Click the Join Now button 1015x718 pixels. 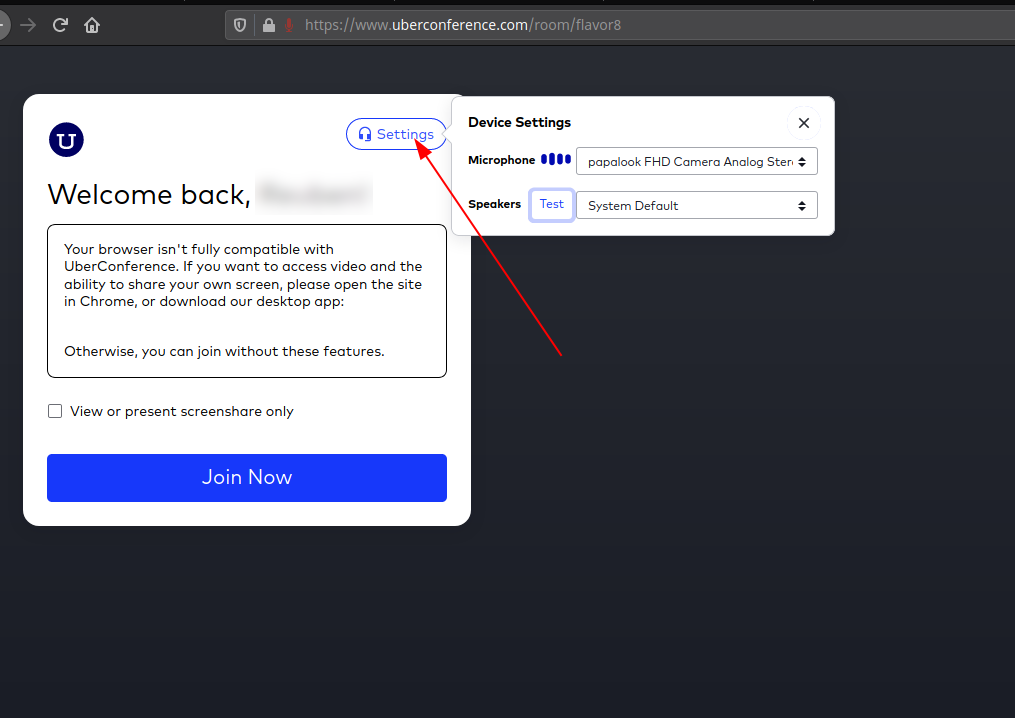point(246,477)
